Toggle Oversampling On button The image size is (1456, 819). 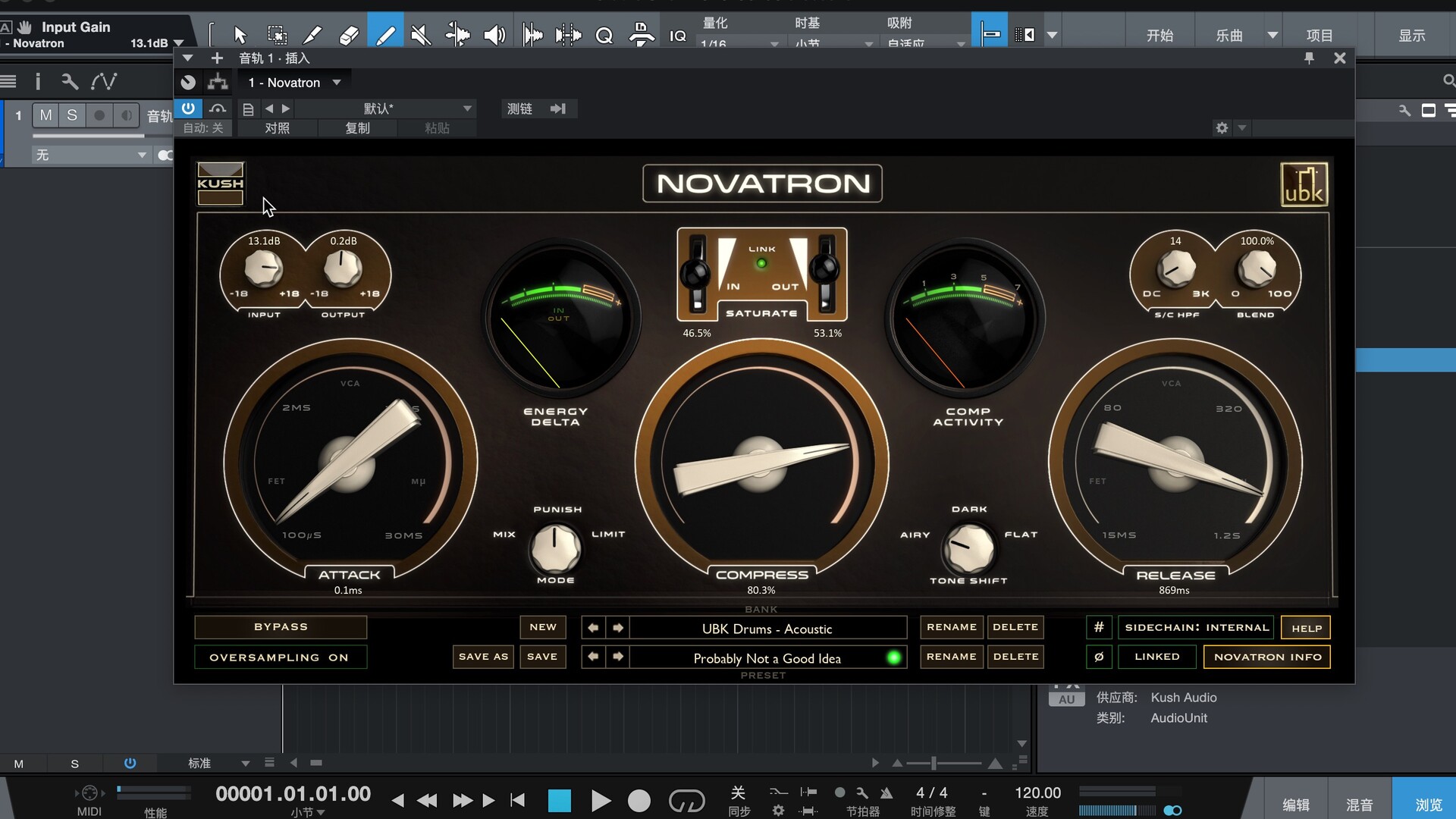(280, 657)
